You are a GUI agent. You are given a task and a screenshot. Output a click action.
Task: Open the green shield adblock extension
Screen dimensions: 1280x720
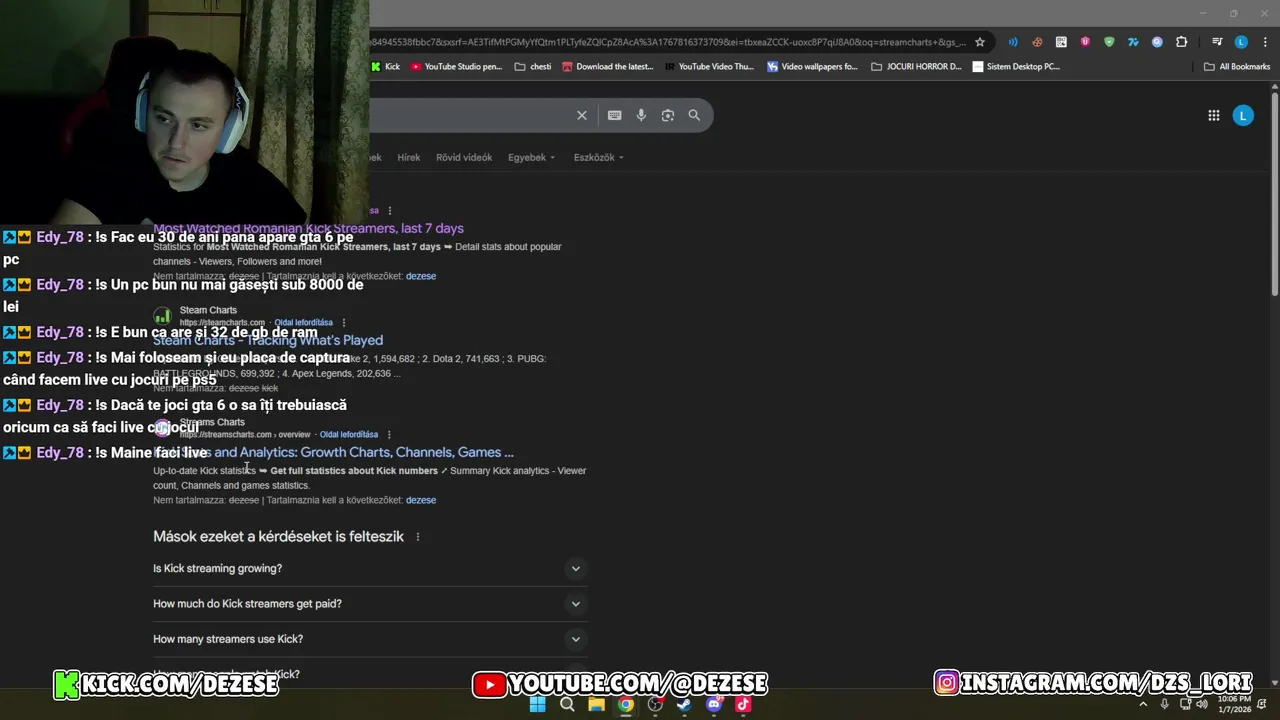[x=1109, y=42]
